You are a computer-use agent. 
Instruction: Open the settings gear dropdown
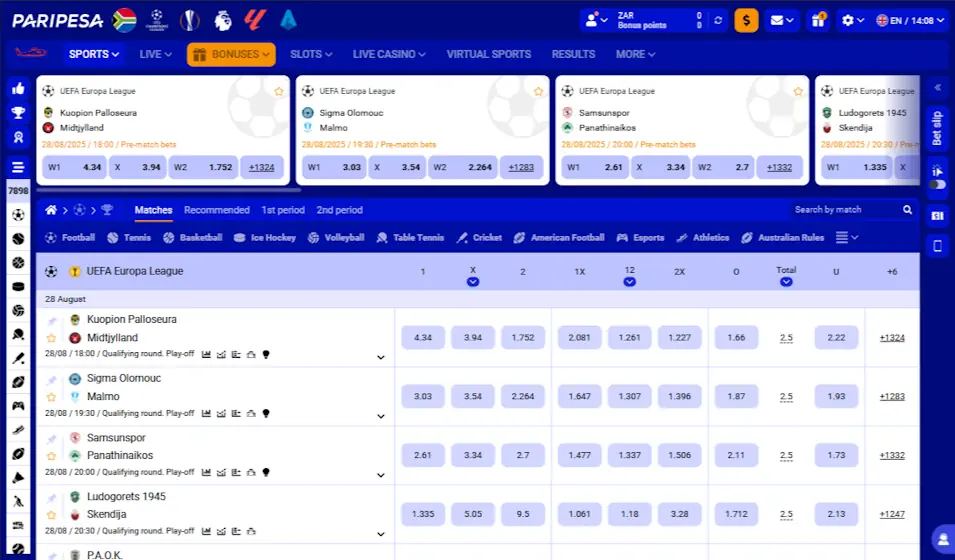[x=853, y=21]
